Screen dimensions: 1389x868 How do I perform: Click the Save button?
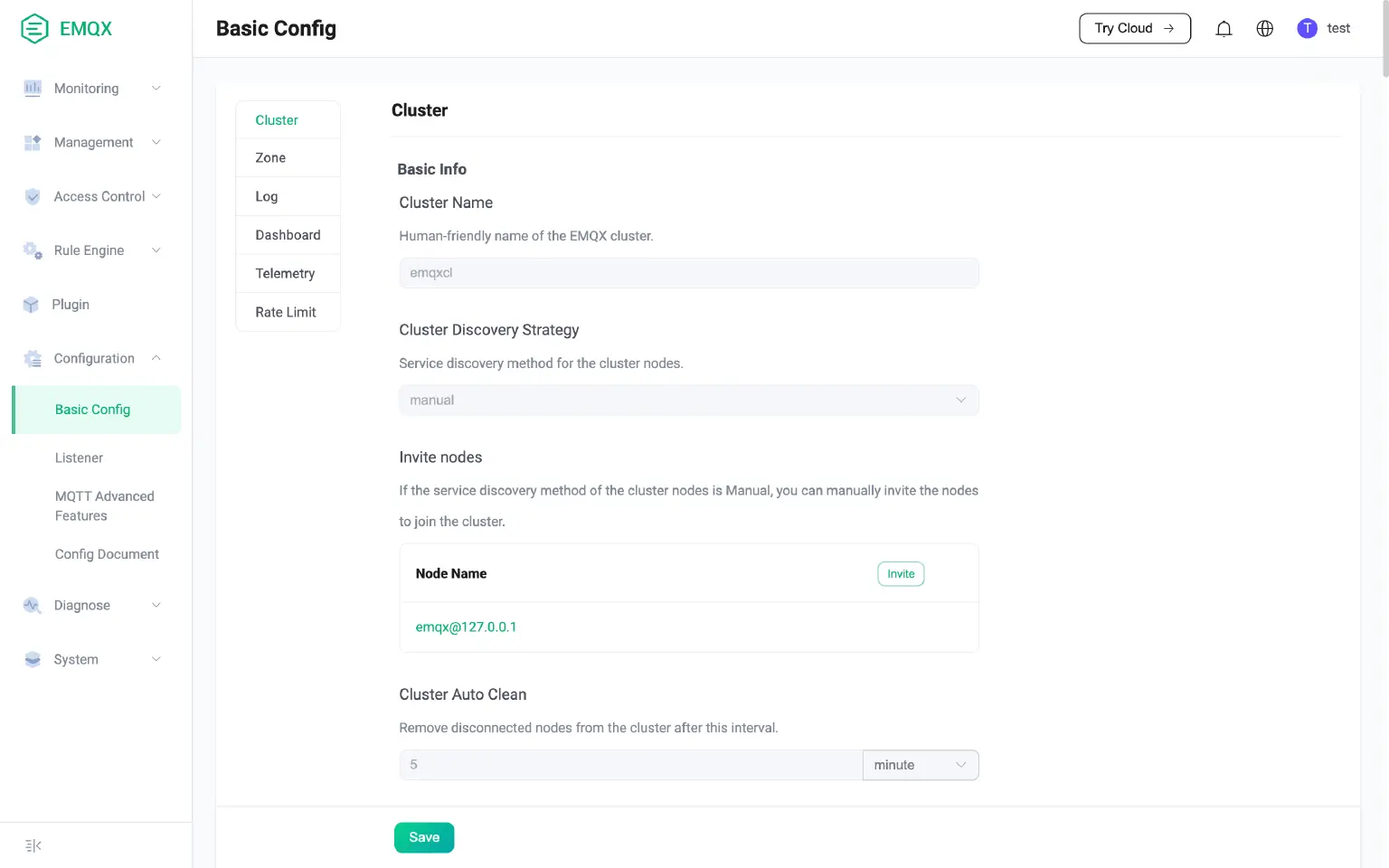[423, 837]
